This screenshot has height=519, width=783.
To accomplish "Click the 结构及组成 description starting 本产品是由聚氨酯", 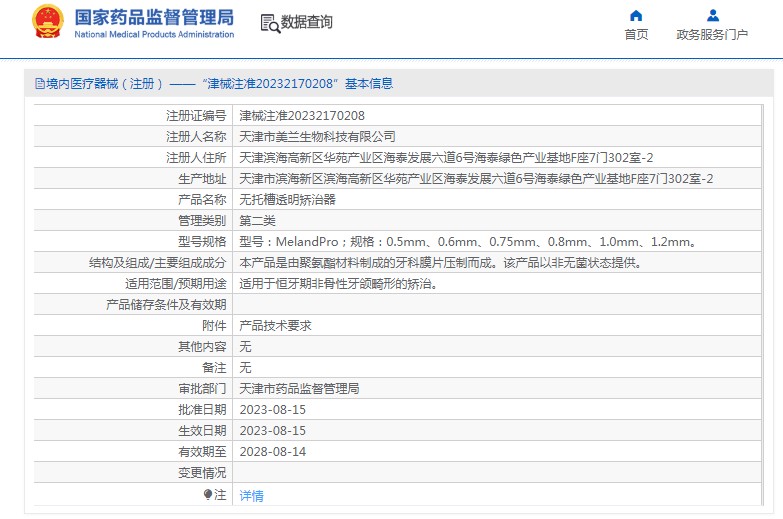I will click(440, 263).
